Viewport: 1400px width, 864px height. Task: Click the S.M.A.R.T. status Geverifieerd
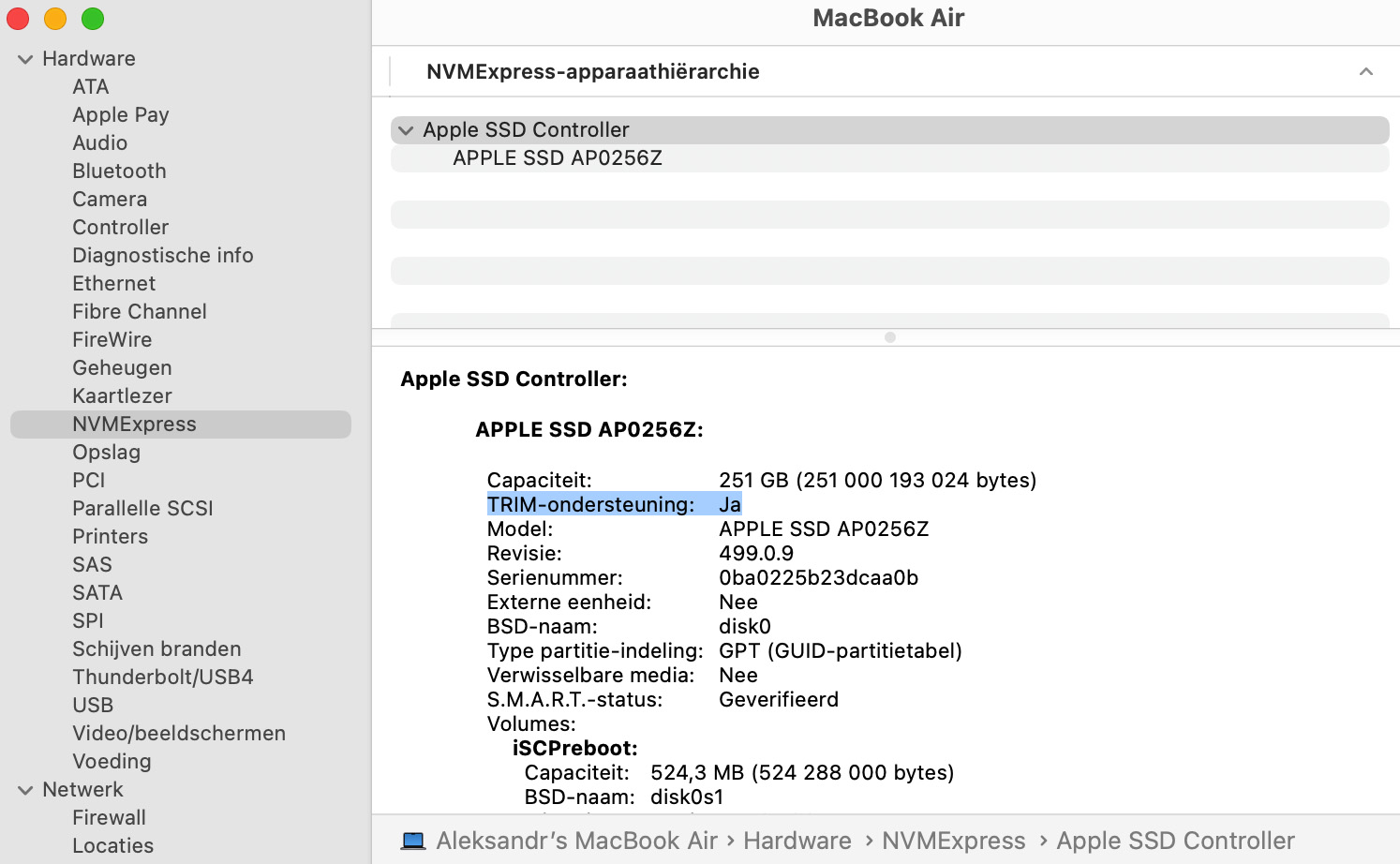779,699
